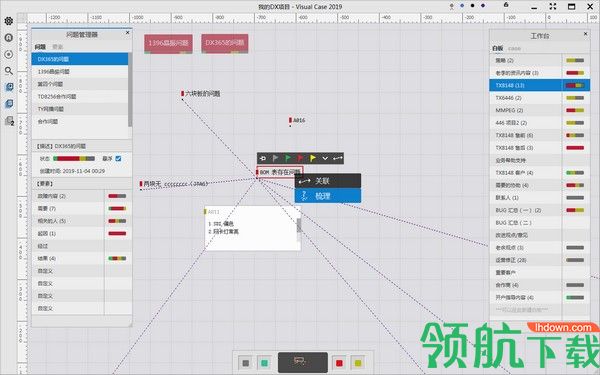Click the pin icon in the node toolbar
The width and height of the screenshot is (600, 375).
[x=263, y=158]
